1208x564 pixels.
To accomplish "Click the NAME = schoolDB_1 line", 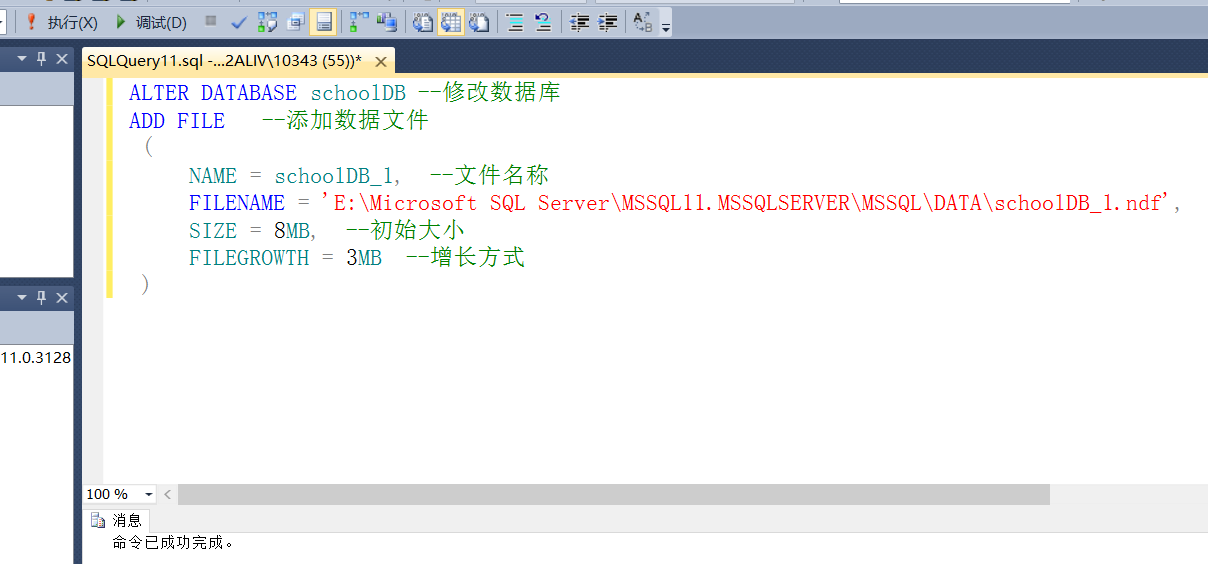I will tap(368, 176).
